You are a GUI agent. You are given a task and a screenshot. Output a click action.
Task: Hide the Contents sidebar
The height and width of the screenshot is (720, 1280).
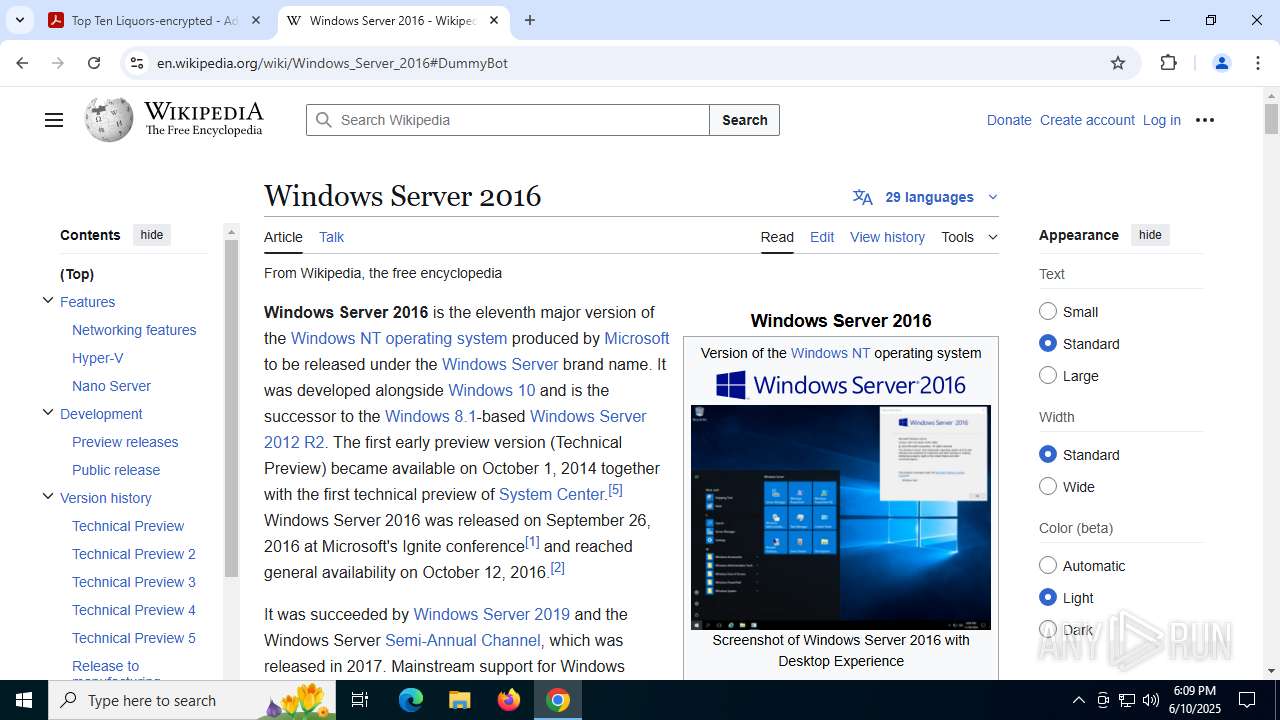152,235
